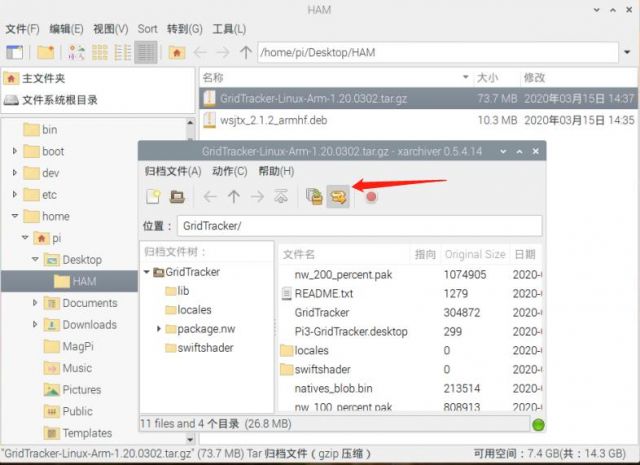Select natives_blob.bin in archive list
Screen dimensions: 640x465
point(333,388)
